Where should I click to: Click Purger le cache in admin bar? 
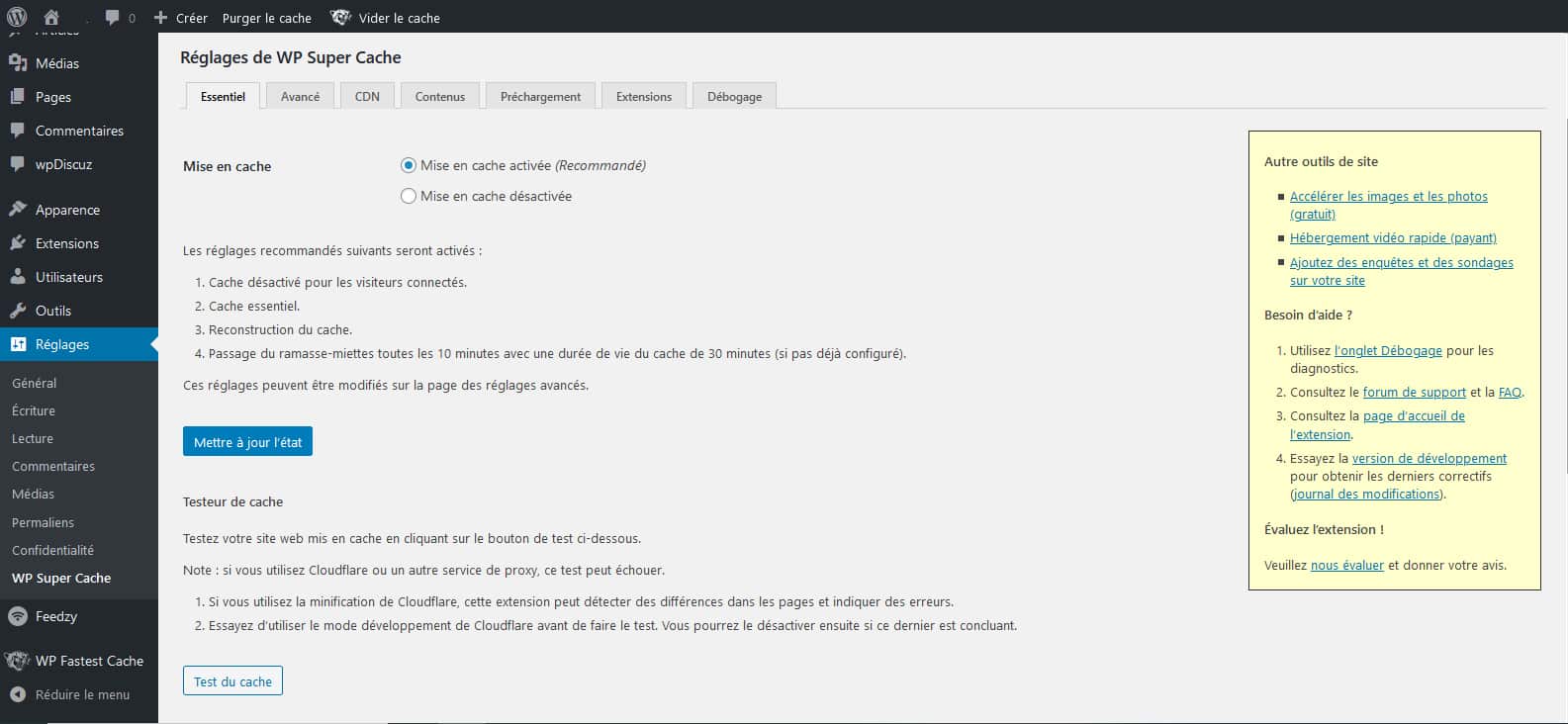click(267, 18)
